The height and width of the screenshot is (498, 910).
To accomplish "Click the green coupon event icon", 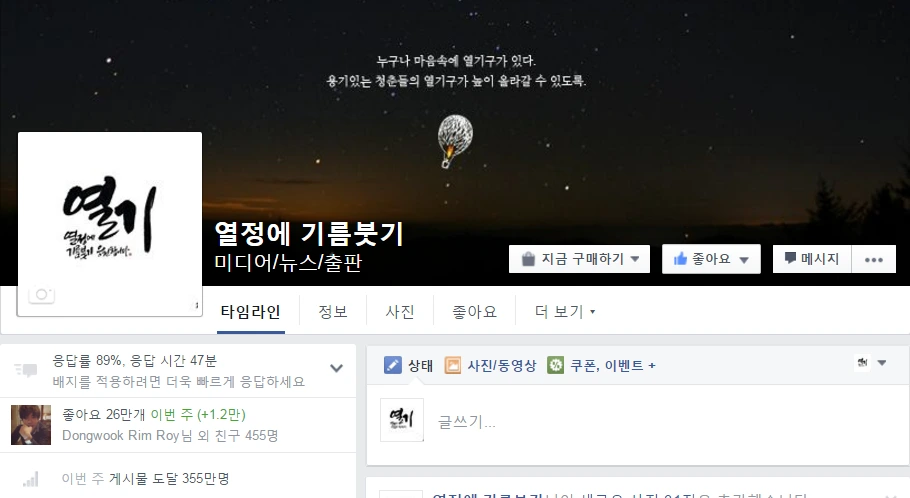I will click(x=555, y=365).
